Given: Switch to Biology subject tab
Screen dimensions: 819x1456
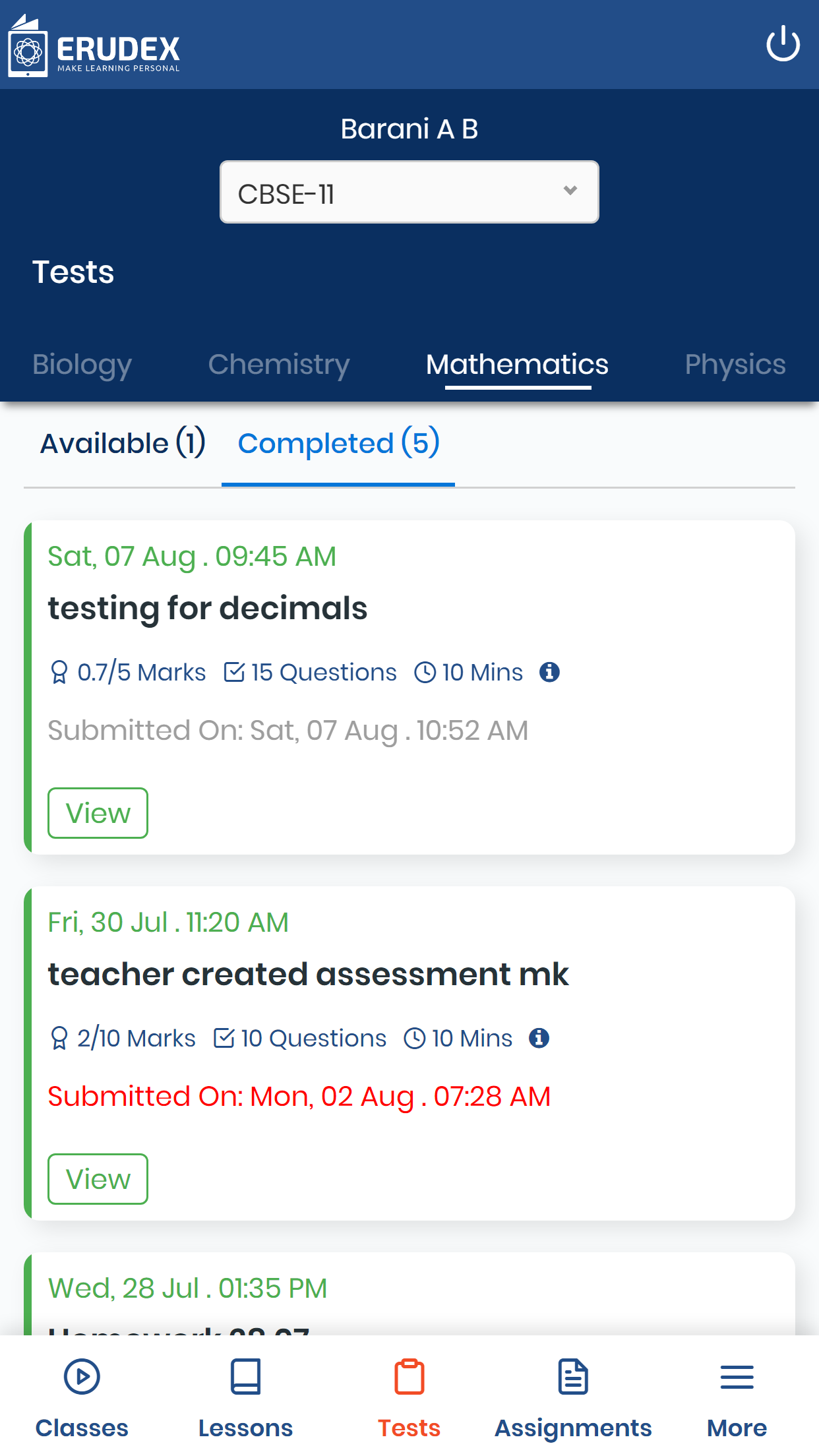Looking at the screenshot, I should coord(82,364).
